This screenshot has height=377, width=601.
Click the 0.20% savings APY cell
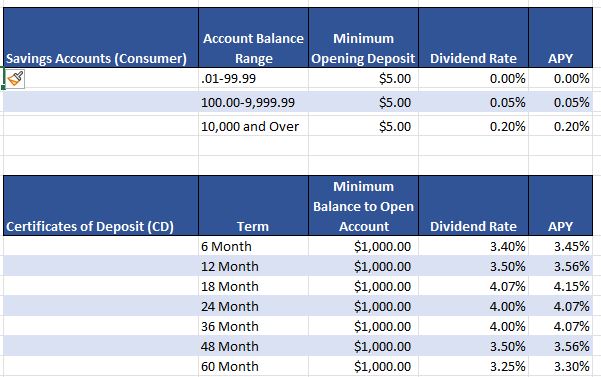tap(561, 126)
